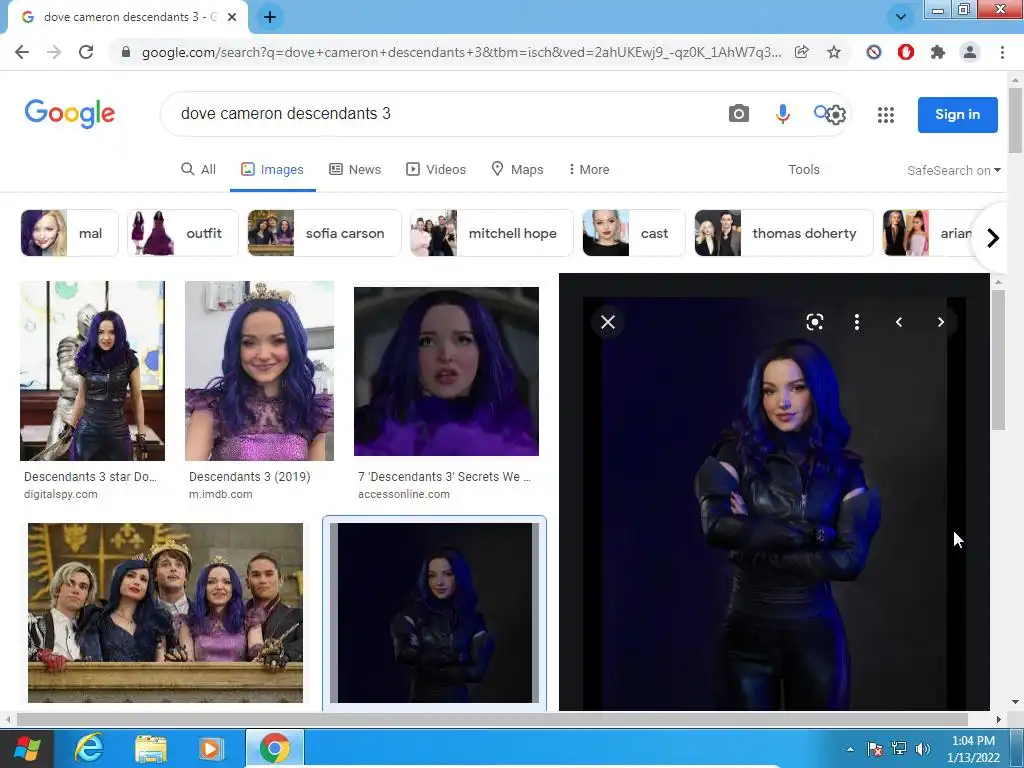Open the m.imdb.com source link

(221, 494)
